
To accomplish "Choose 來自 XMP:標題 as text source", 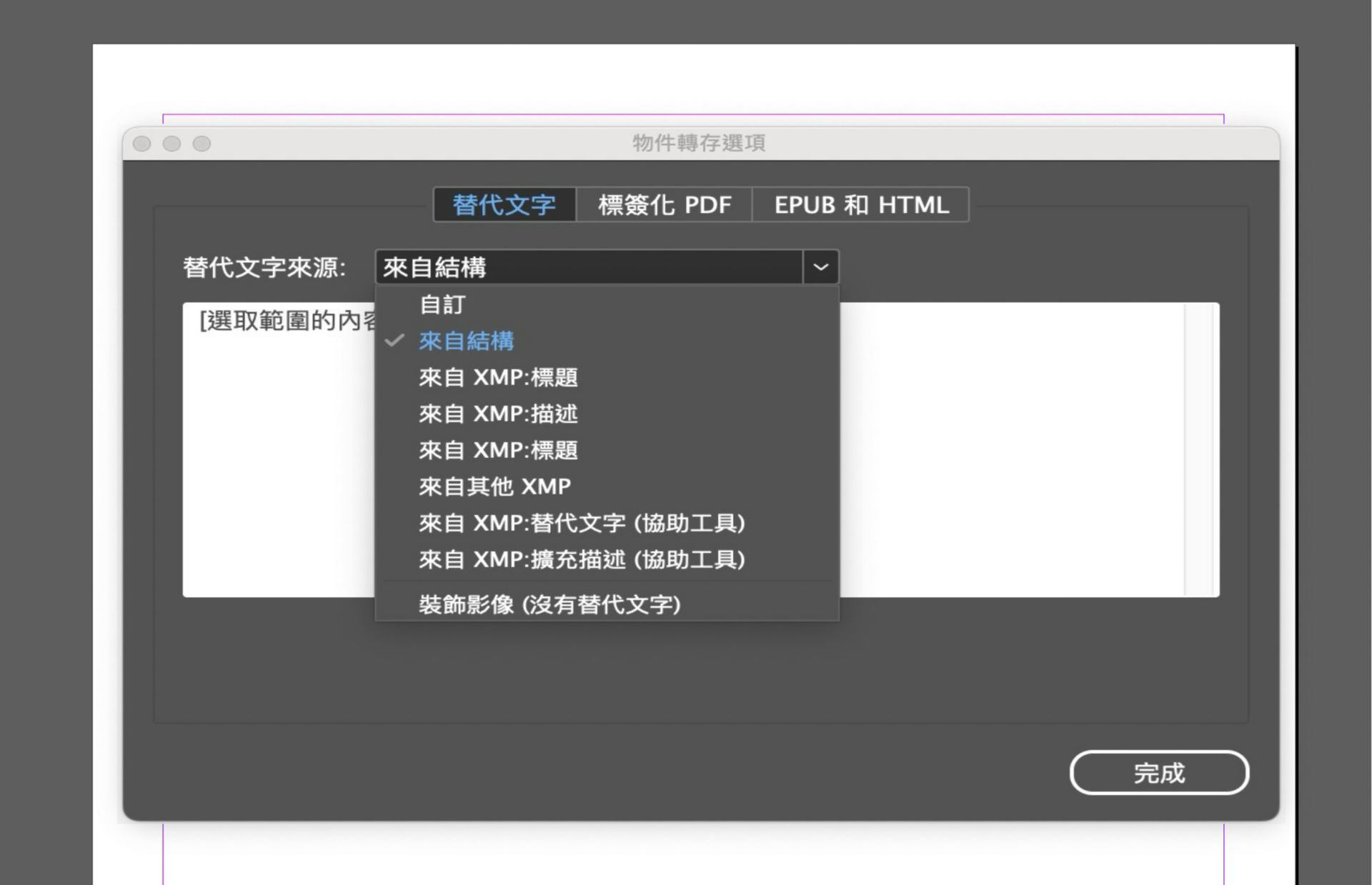I will click(x=499, y=378).
